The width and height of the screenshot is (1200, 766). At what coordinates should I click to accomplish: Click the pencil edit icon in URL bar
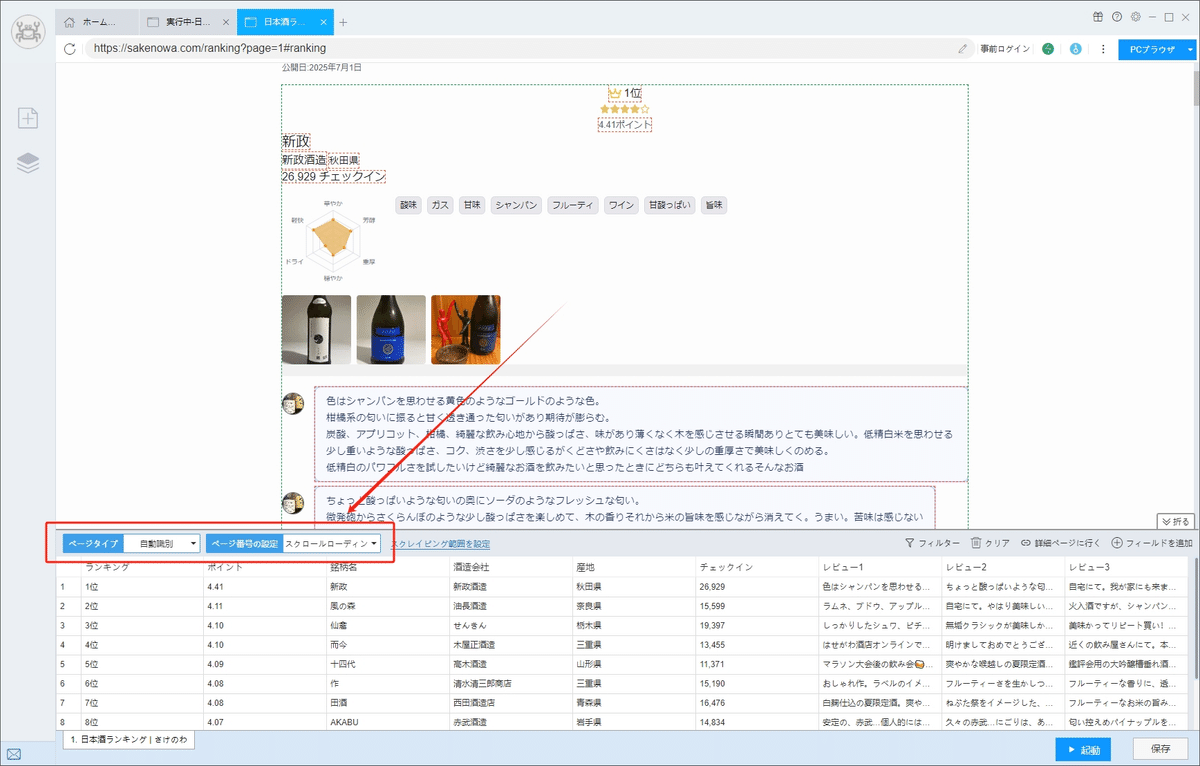[963, 48]
